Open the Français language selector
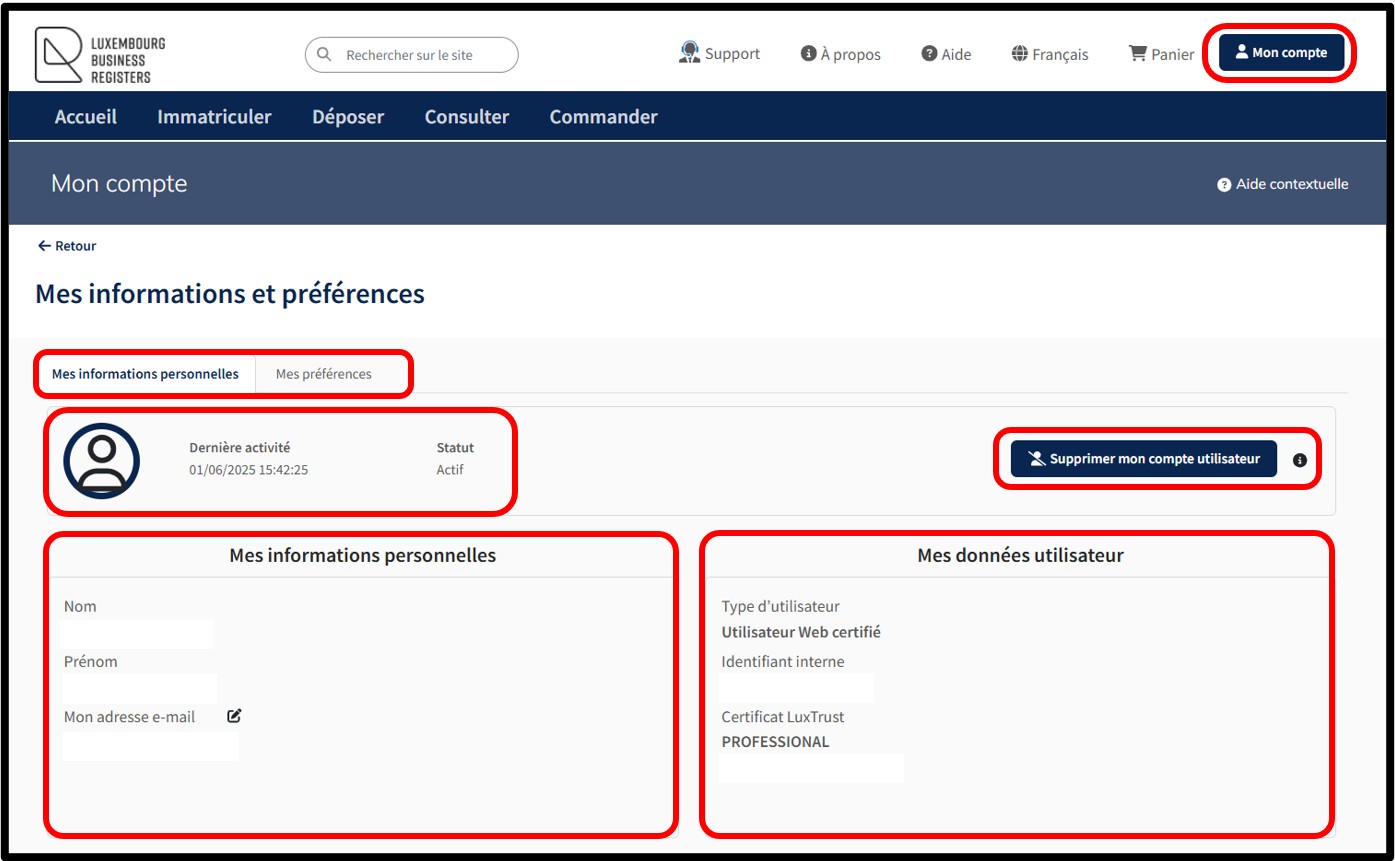 [x=1050, y=54]
